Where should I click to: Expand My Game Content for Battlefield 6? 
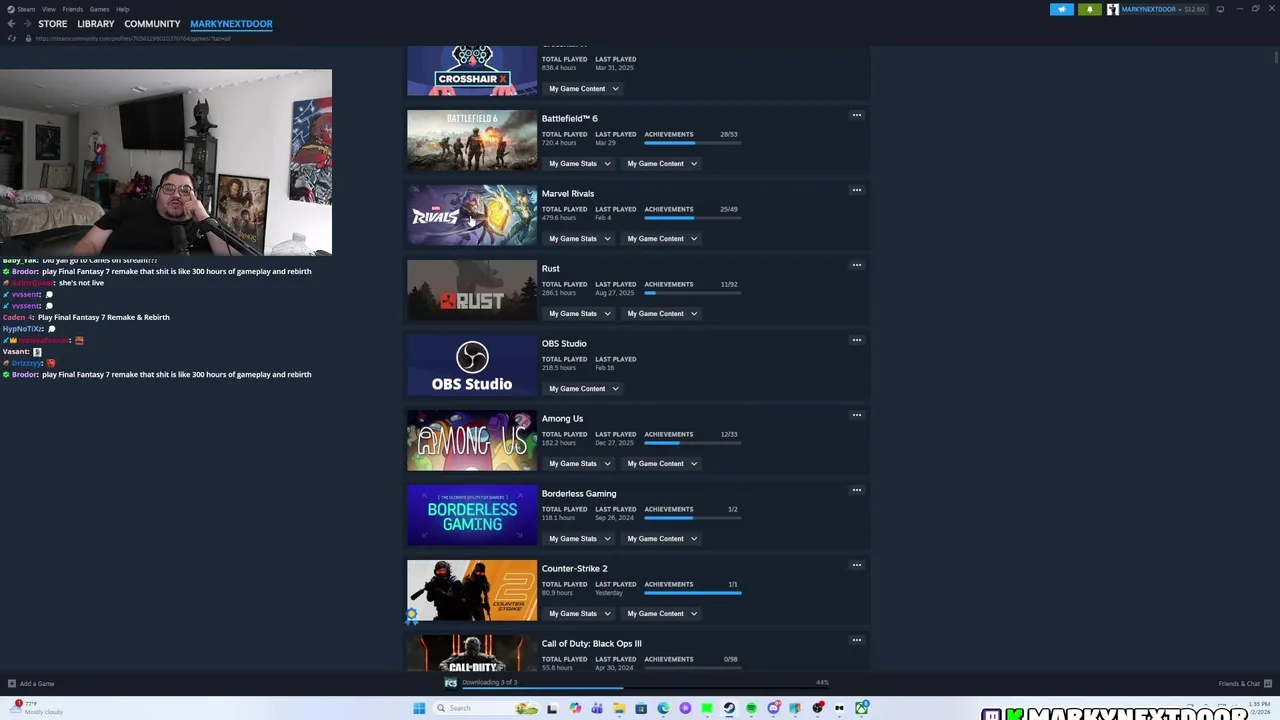point(662,164)
